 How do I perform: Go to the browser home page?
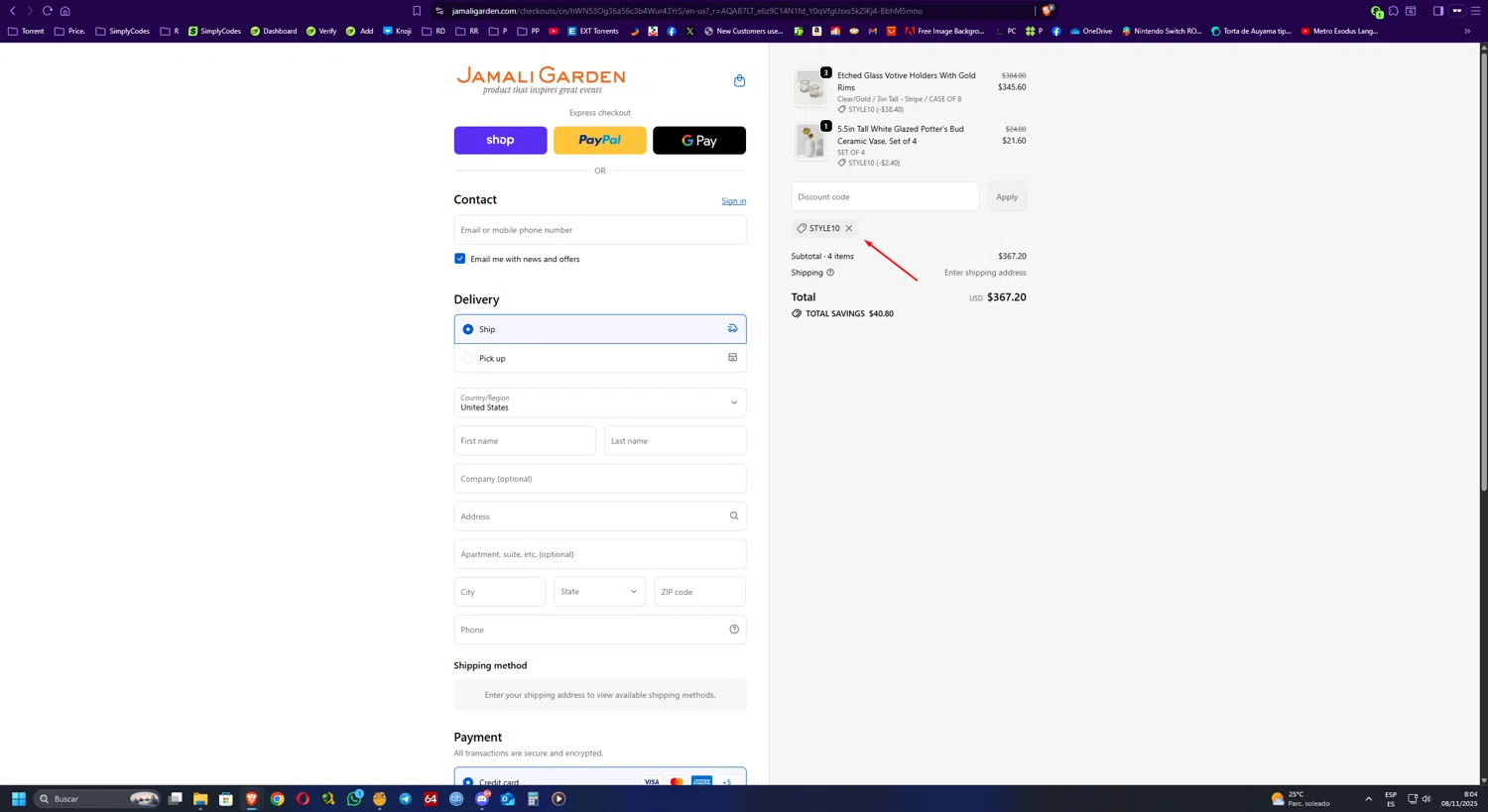pyautogui.click(x=64, y=11)
